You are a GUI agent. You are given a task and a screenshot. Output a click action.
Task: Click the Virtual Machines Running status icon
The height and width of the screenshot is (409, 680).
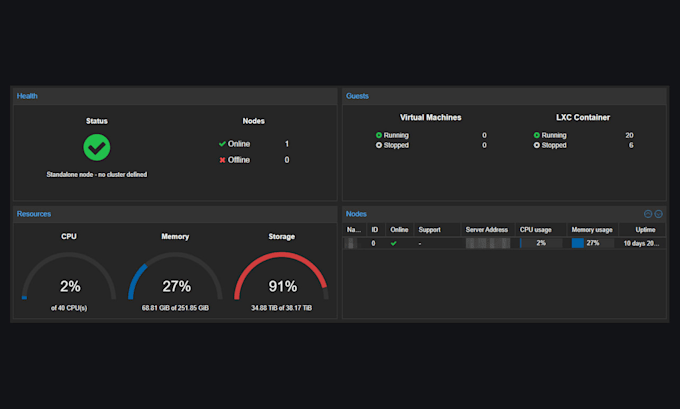(379, 135)
